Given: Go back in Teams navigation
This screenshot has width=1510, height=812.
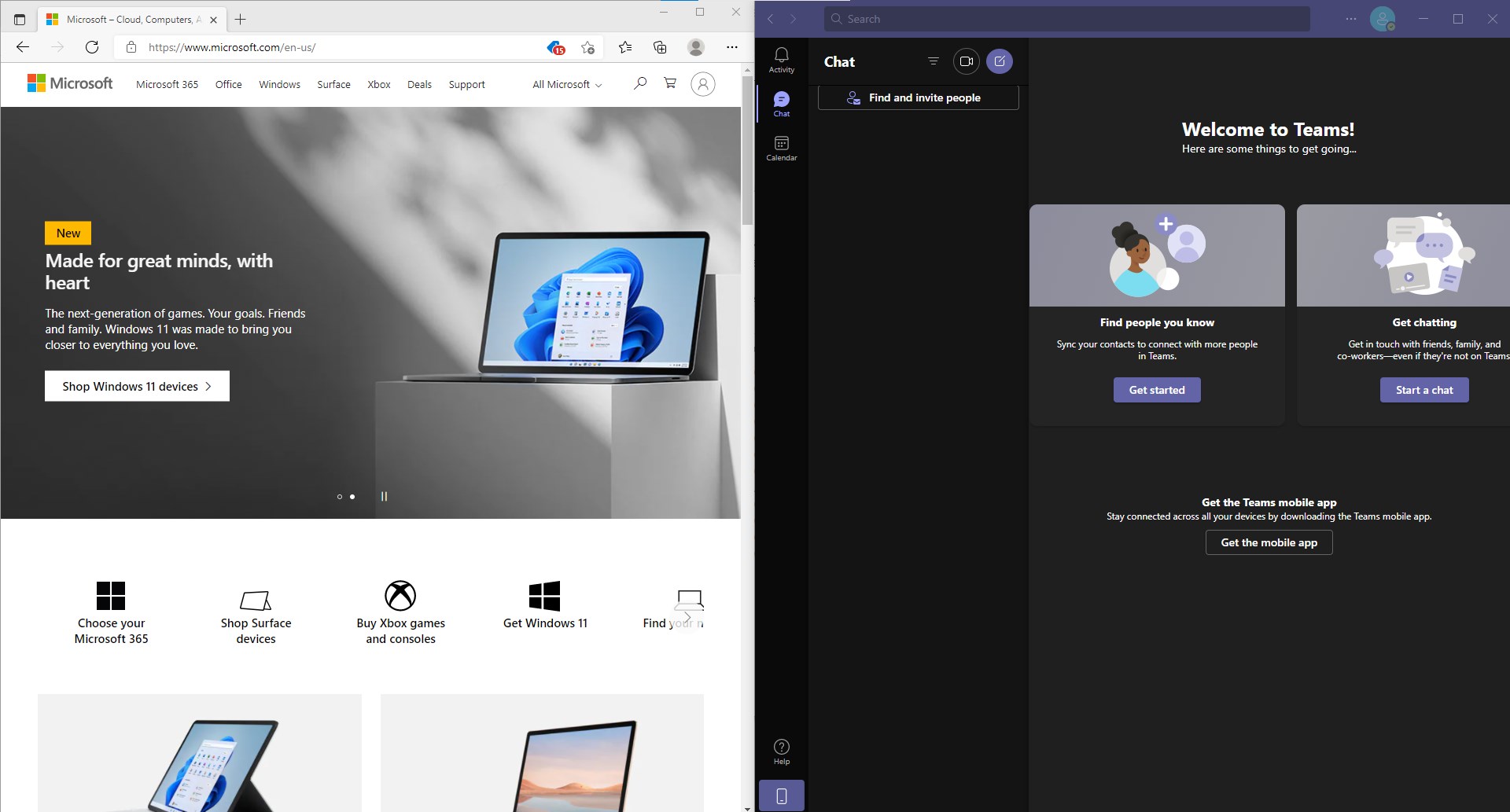Looking at the screenshot, I should 771,19.
